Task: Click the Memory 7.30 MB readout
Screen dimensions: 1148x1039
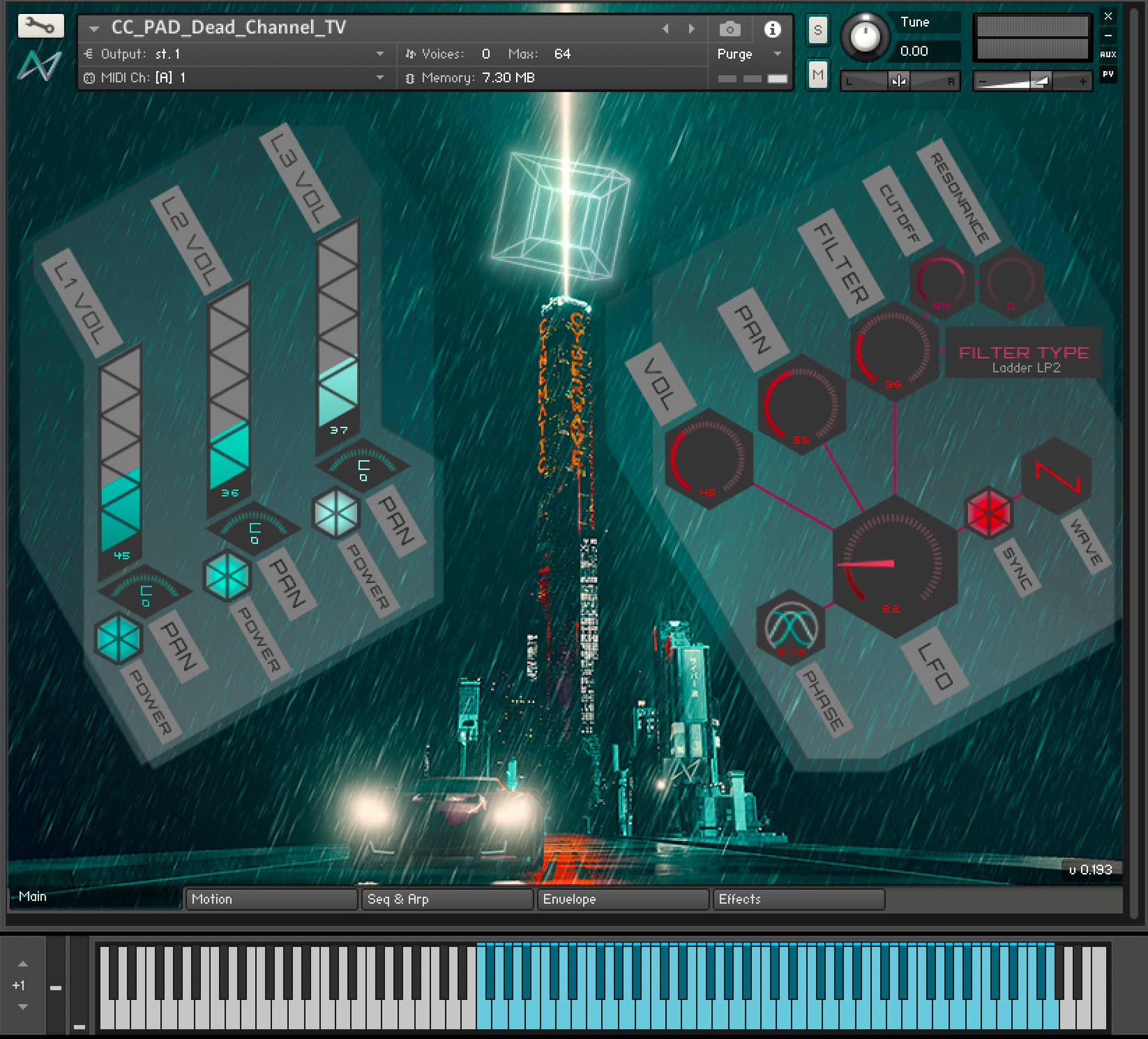Action: tap(508, 78)
